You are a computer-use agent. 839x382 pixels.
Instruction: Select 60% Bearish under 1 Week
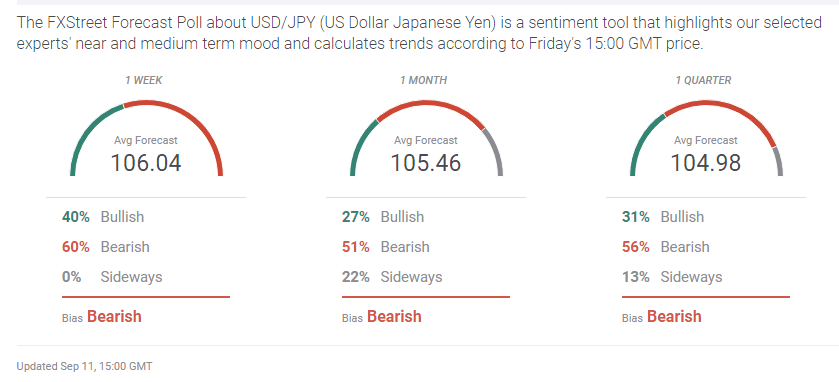[x=105, y=247]
